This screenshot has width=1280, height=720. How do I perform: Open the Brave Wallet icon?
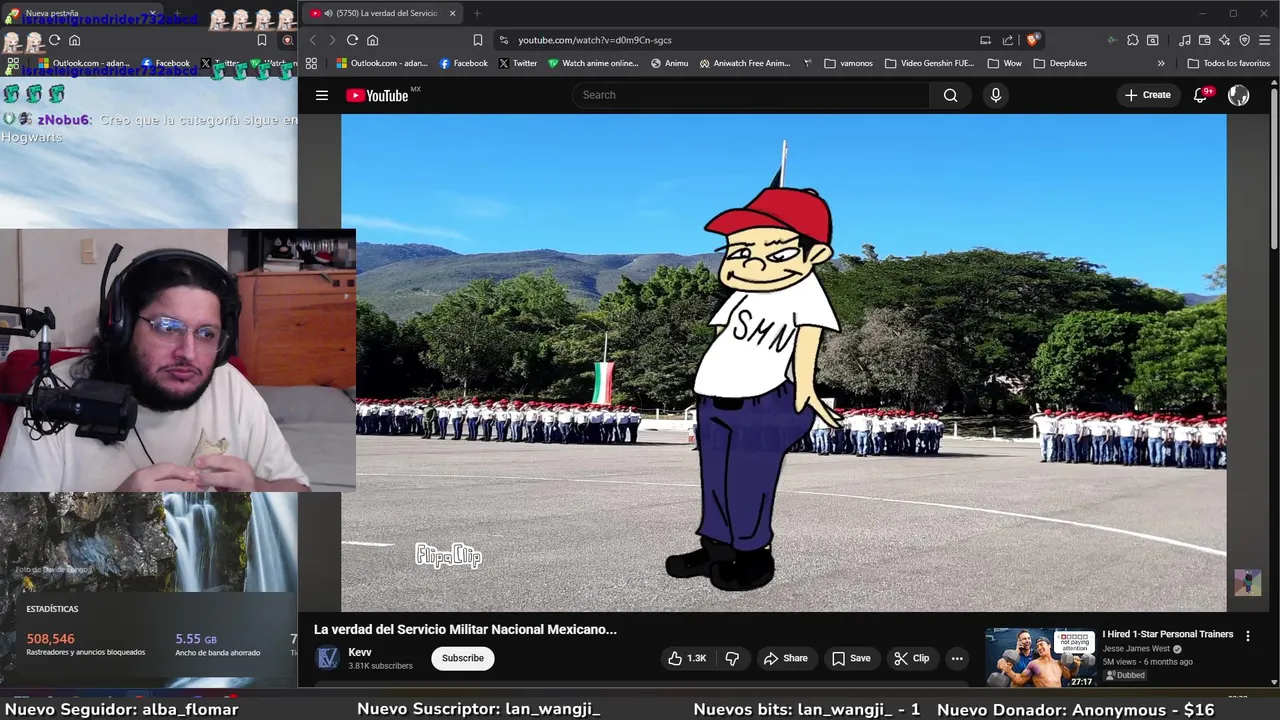pos(1204,40)
